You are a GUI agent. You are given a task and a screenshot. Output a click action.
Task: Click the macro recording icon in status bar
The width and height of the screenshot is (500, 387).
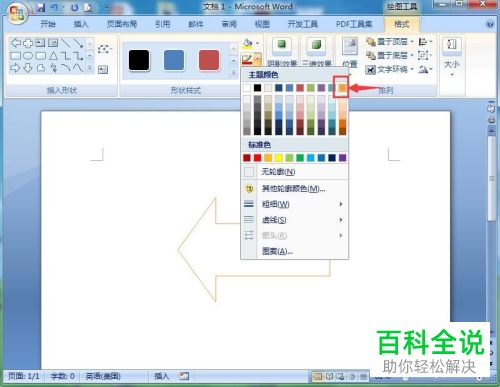pos(184,376)
